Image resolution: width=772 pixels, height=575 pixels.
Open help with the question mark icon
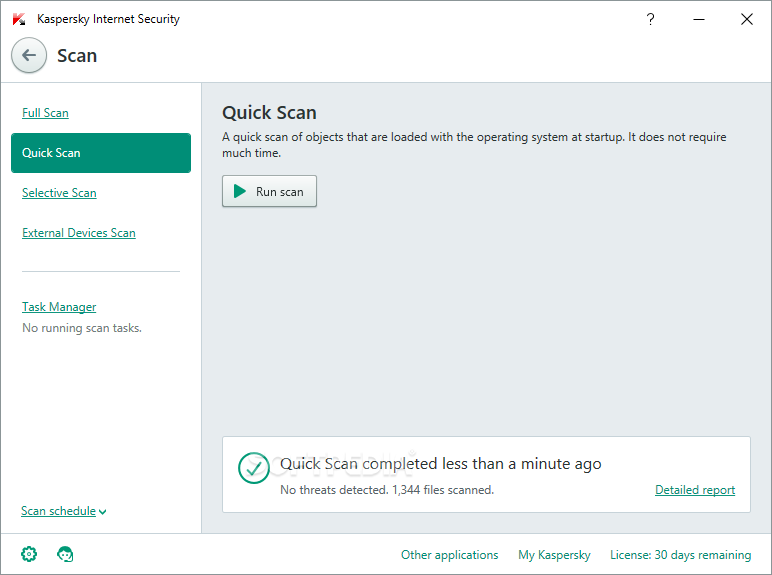(650, 19)
